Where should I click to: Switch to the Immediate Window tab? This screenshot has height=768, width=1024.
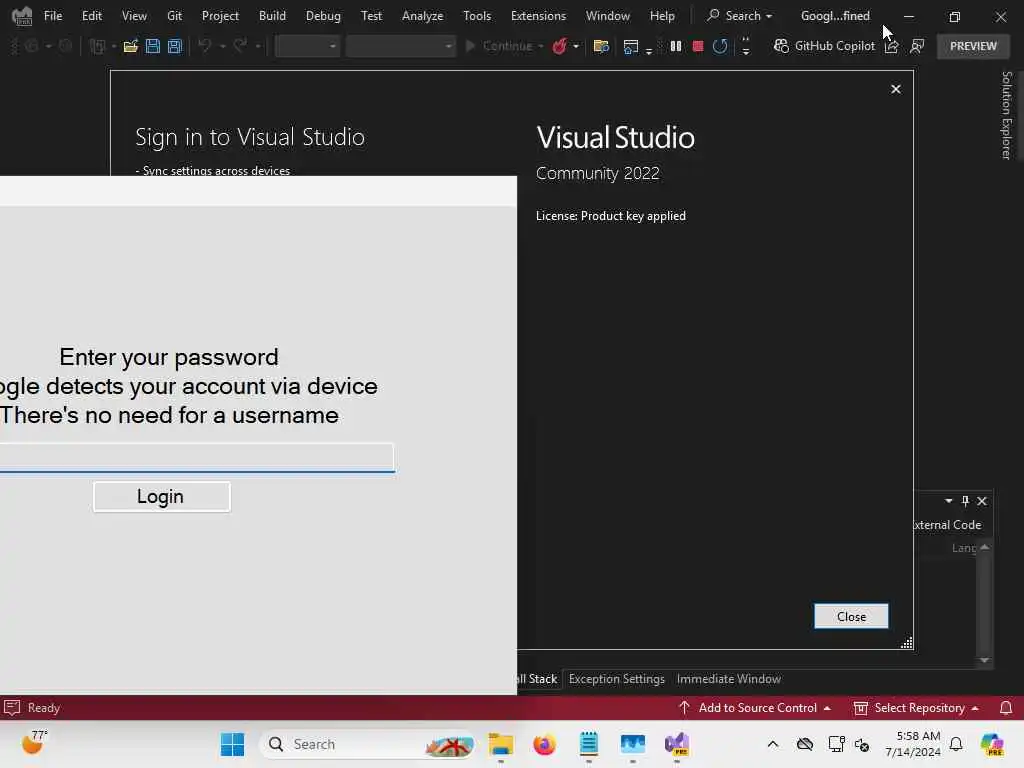(x=729, y=679)
